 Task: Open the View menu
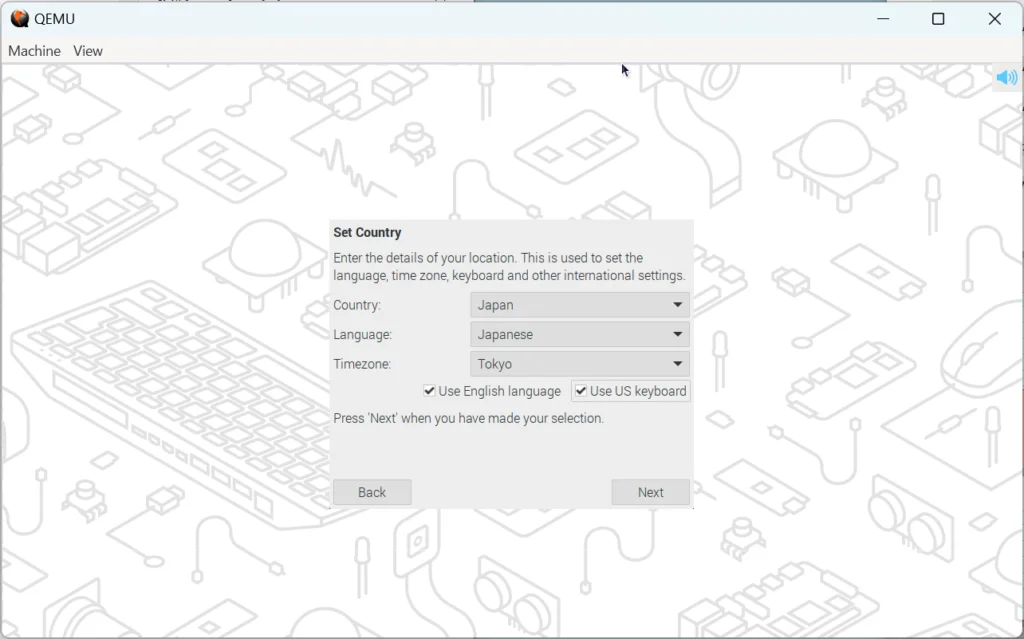point(88,51)
